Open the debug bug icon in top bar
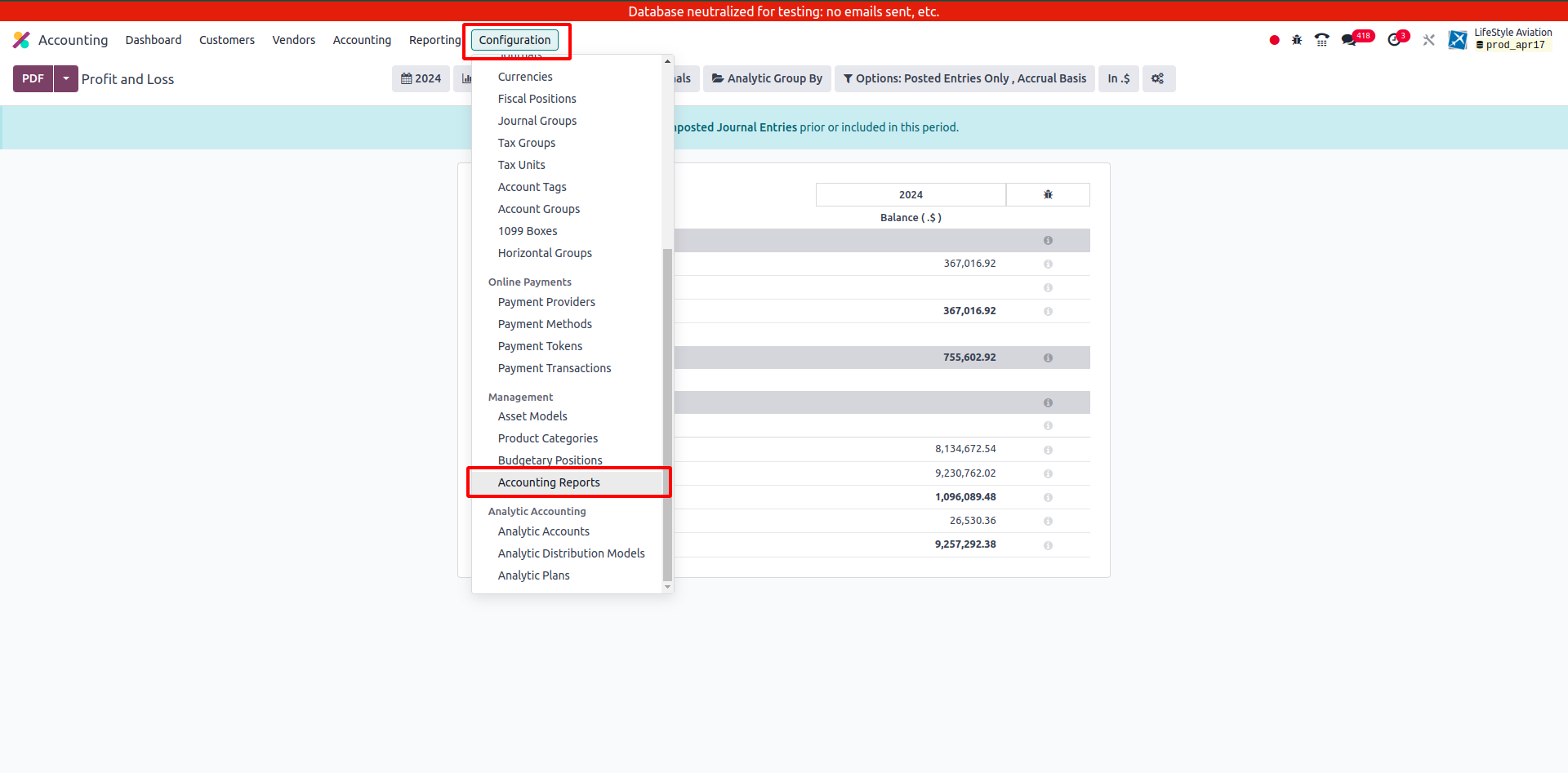Screen dimensions: 1568x773 [x=1297, y=40]
